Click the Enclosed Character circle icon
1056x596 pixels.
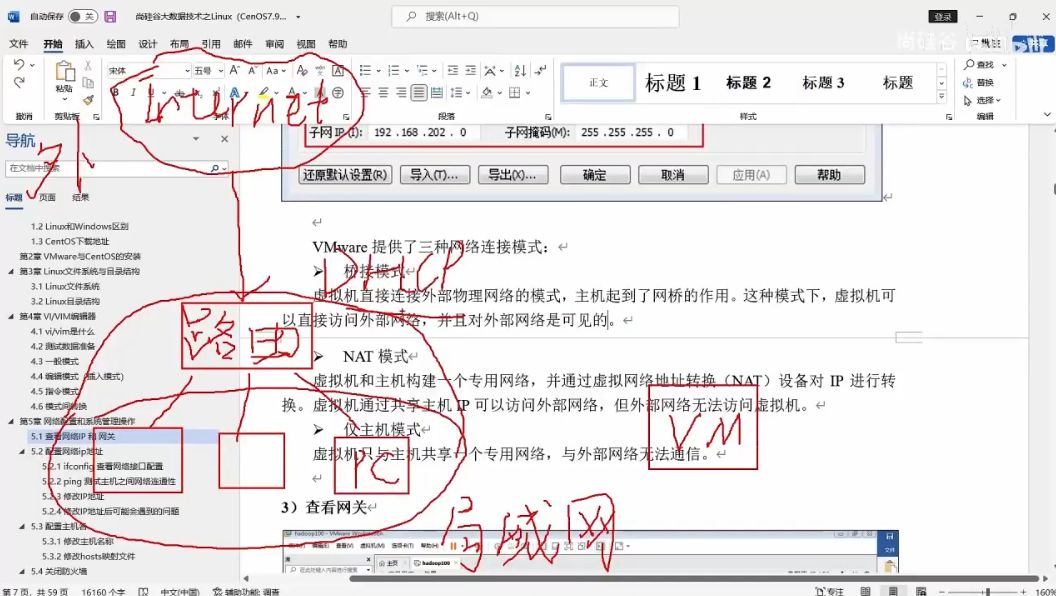[338, 92]
